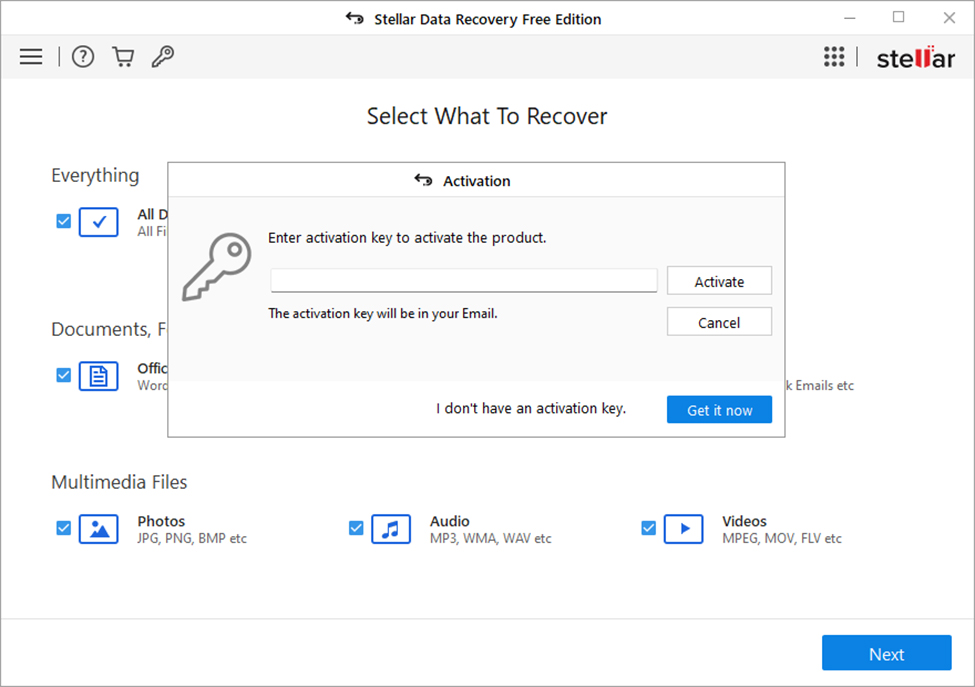This screenshot has height=687, width=975.
Task: Click the back arrow in the title bar
Action: (355, 18)
